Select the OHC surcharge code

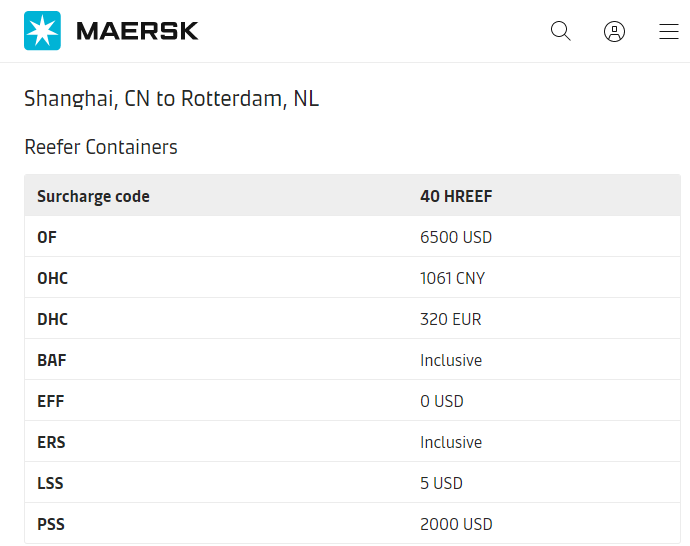pos(53,278)
